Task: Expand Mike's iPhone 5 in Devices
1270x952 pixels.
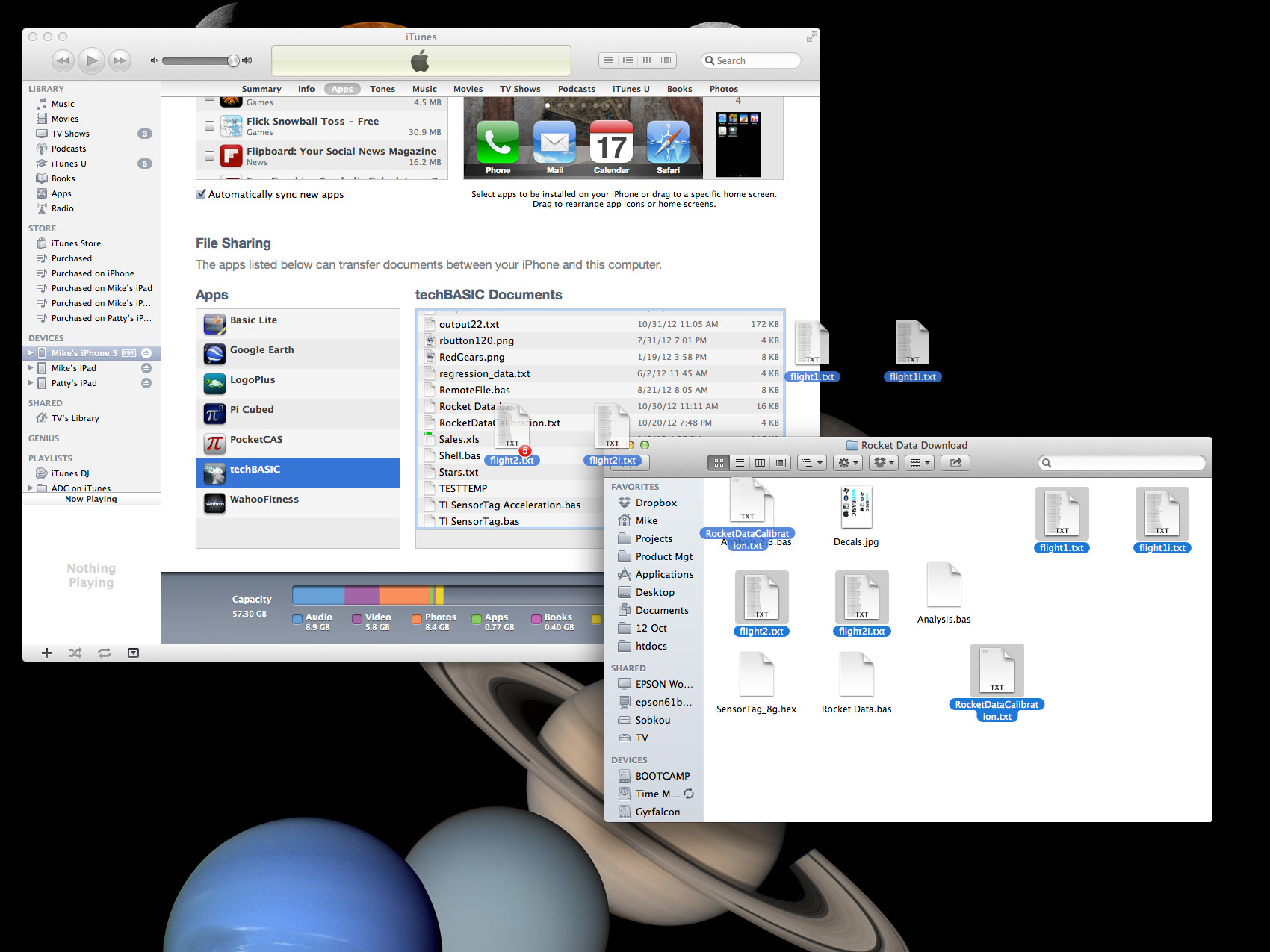Action: [31, 353]
